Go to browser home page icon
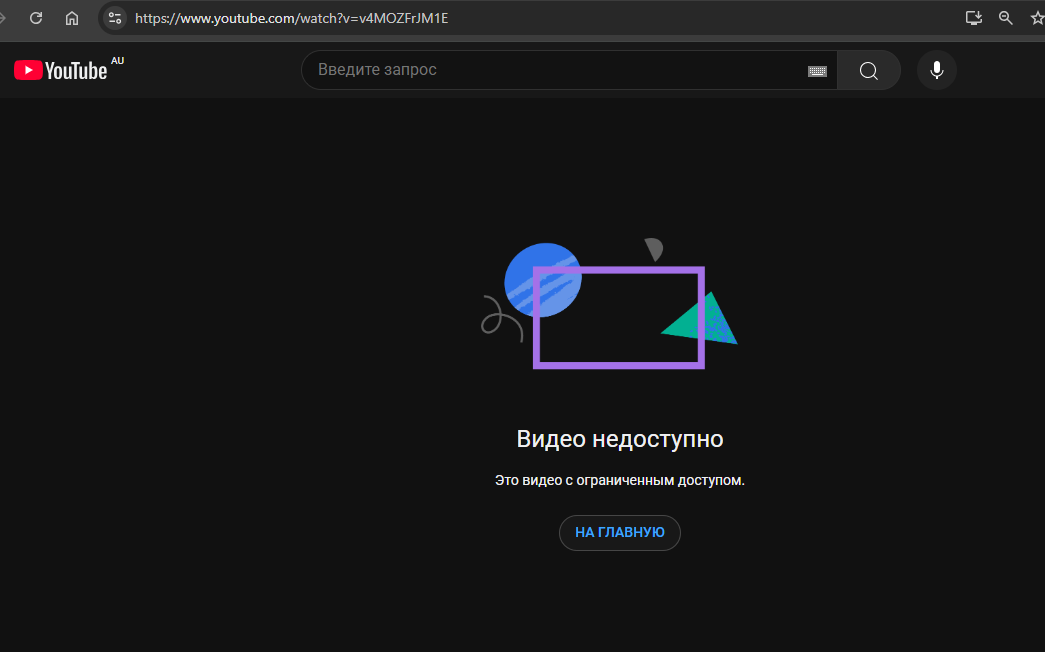This screenshot has height=652, width=1045. point(72,18)
